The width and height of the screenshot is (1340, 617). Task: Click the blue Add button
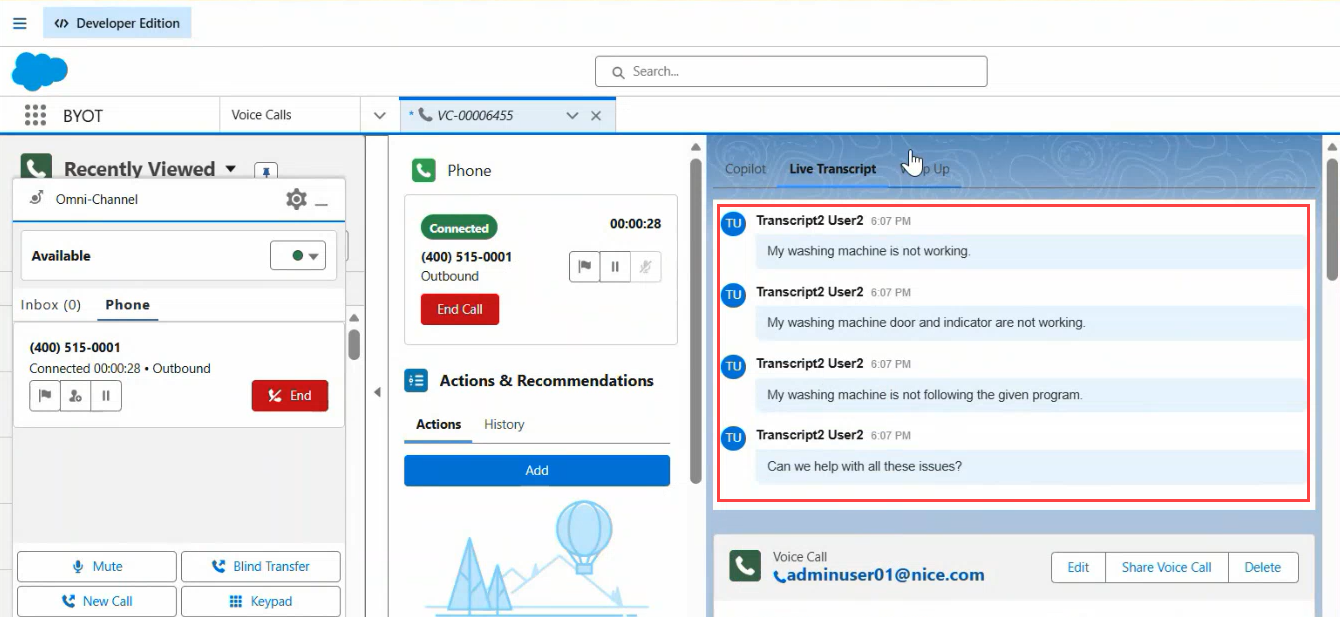pyautogui.click(x=537, y=470)
